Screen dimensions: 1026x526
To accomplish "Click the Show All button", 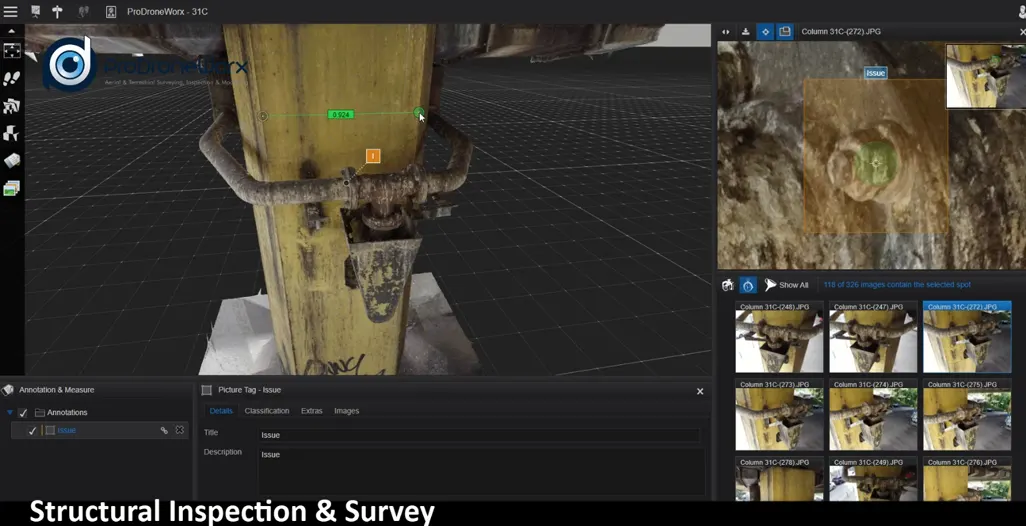I will click(x=786, y=285).
